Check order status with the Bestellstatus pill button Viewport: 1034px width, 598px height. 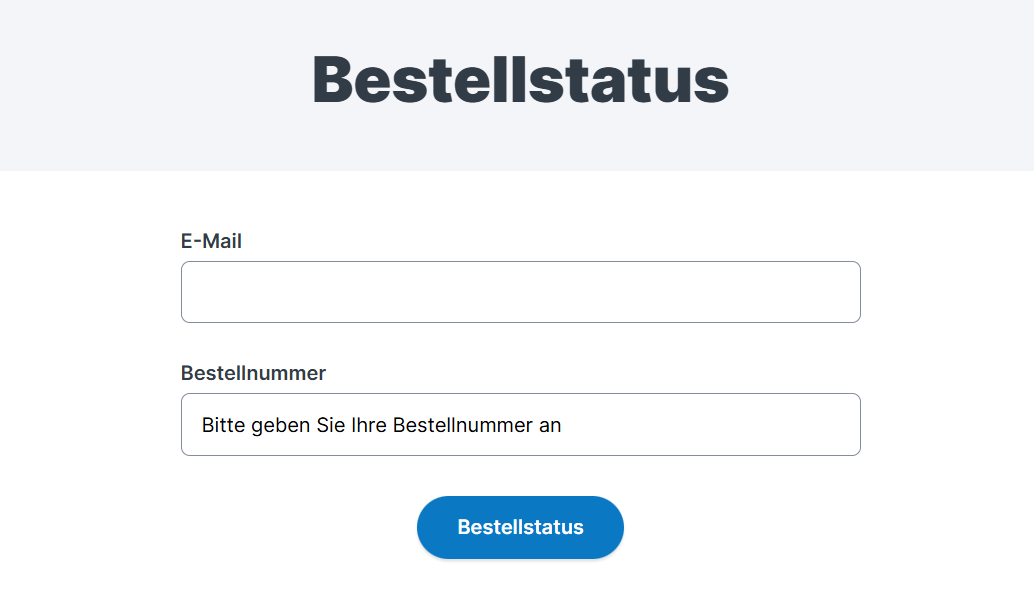pos(520,527)
